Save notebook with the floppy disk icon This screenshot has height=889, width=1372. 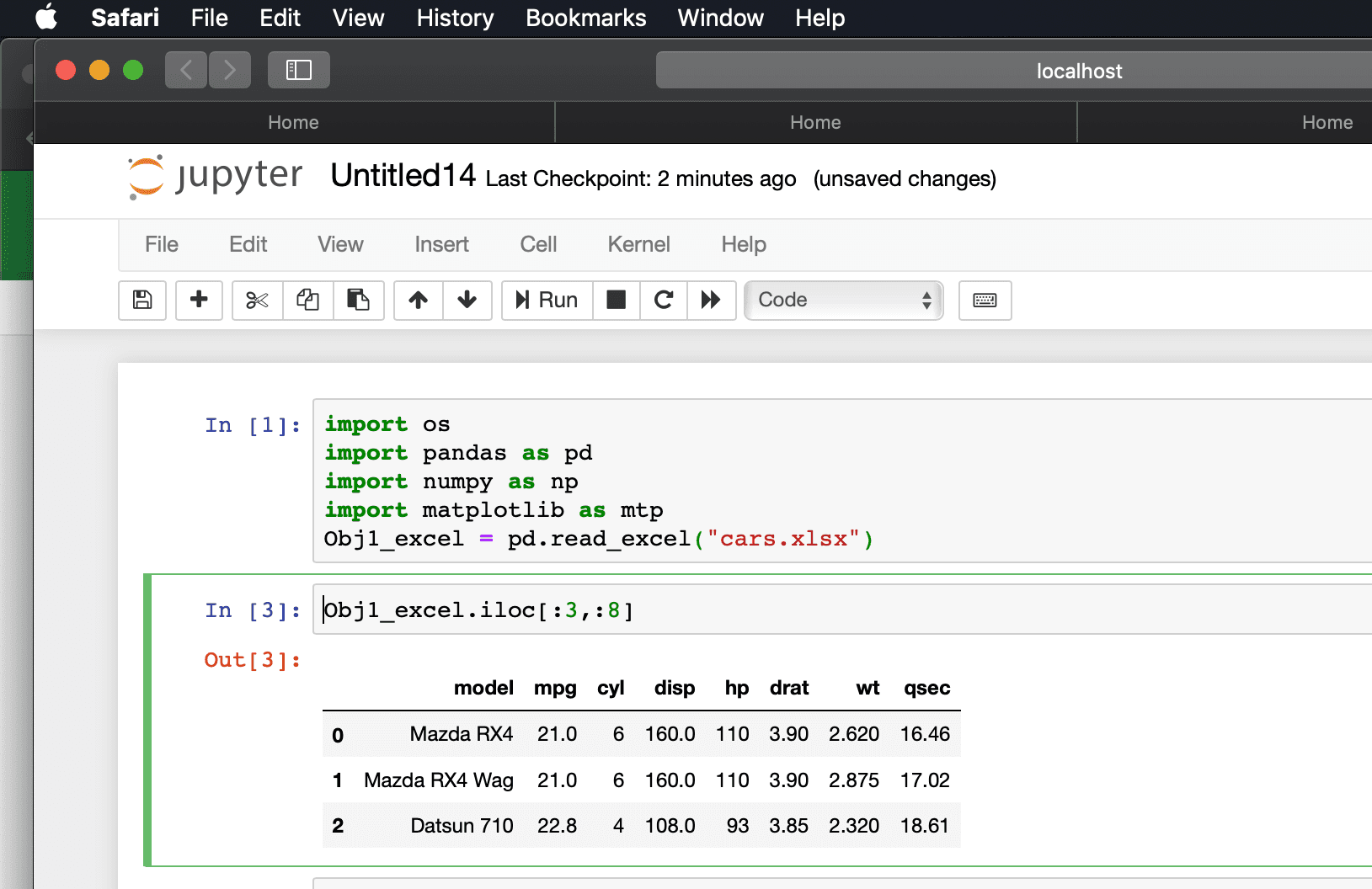pos(142,300)
